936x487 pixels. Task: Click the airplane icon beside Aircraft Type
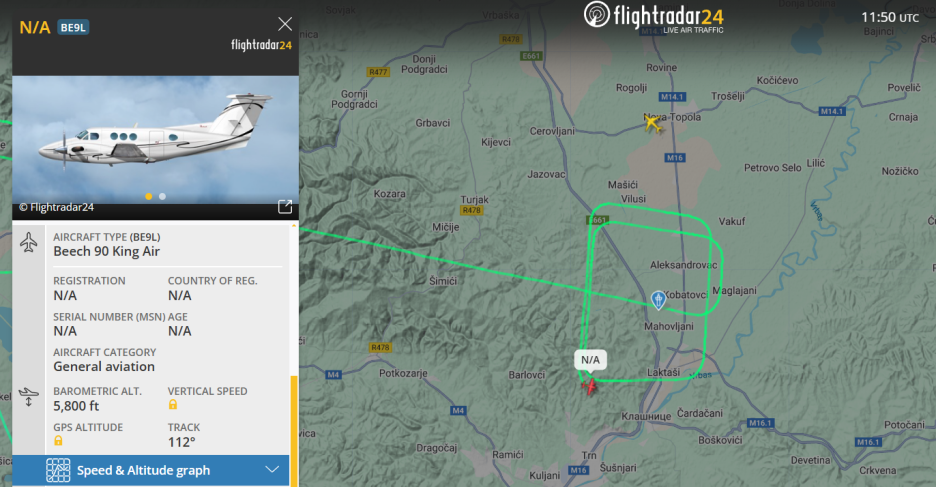29,243
